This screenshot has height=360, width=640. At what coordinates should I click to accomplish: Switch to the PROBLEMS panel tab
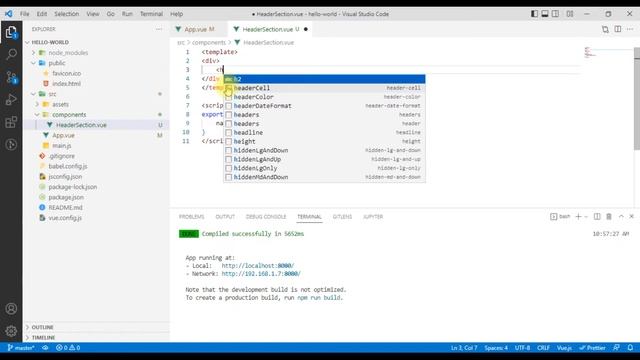tap(191, 217)
